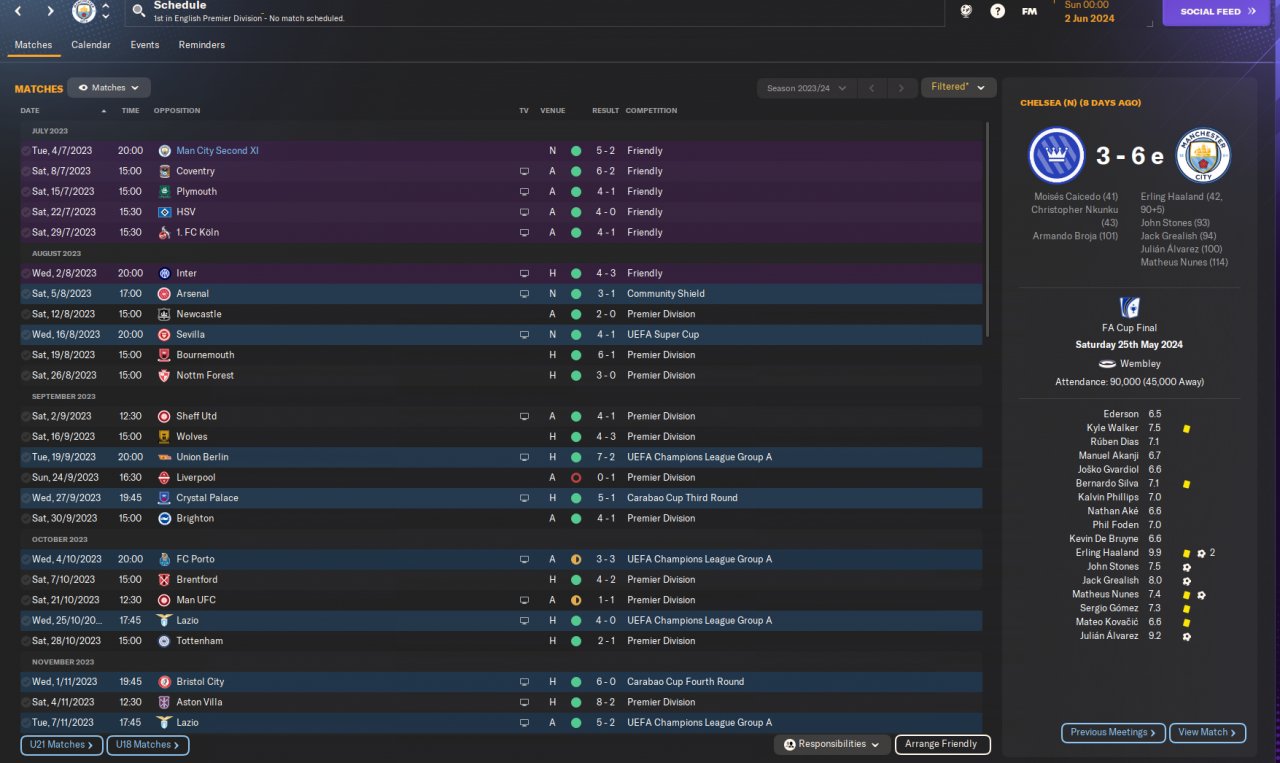Switch to the Matches tab
Viewport: 1280px width, 763px height.
coord(33,45)
